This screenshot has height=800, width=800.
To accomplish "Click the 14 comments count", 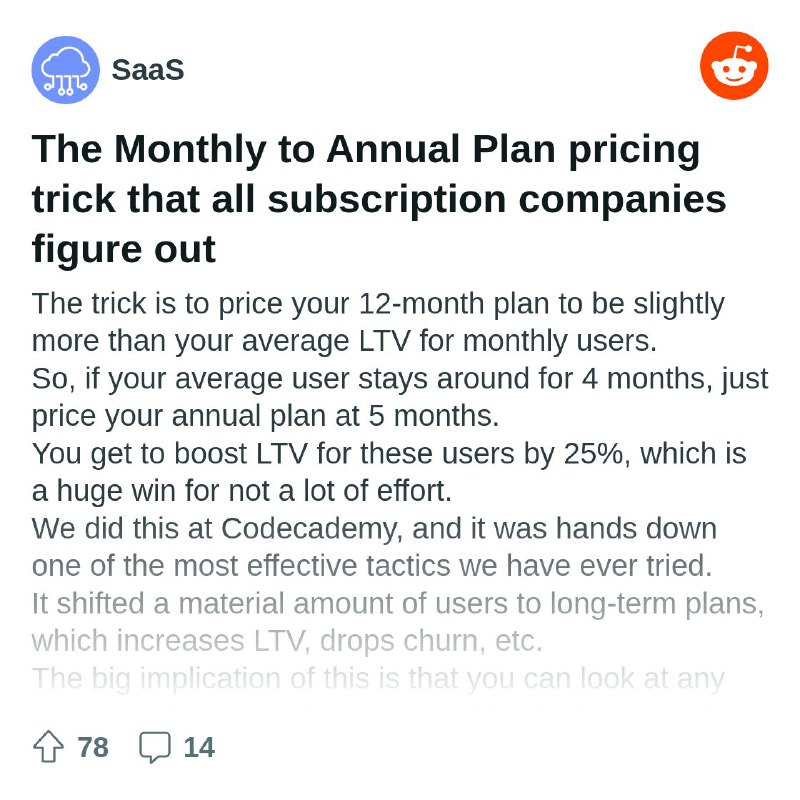I will (199, 747).
